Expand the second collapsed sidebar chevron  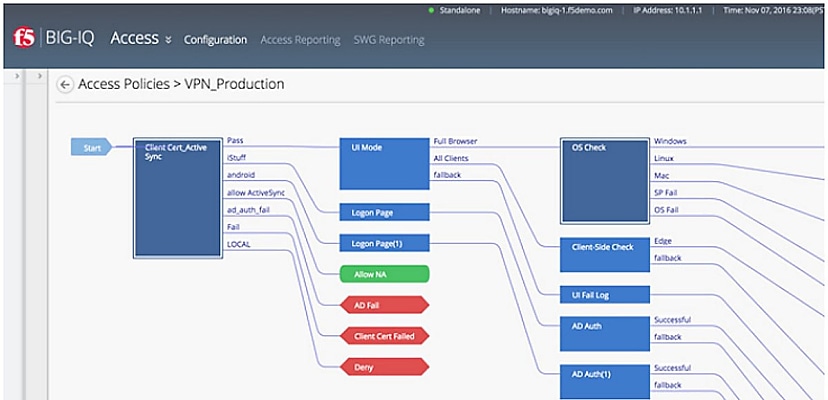[40, 77]
